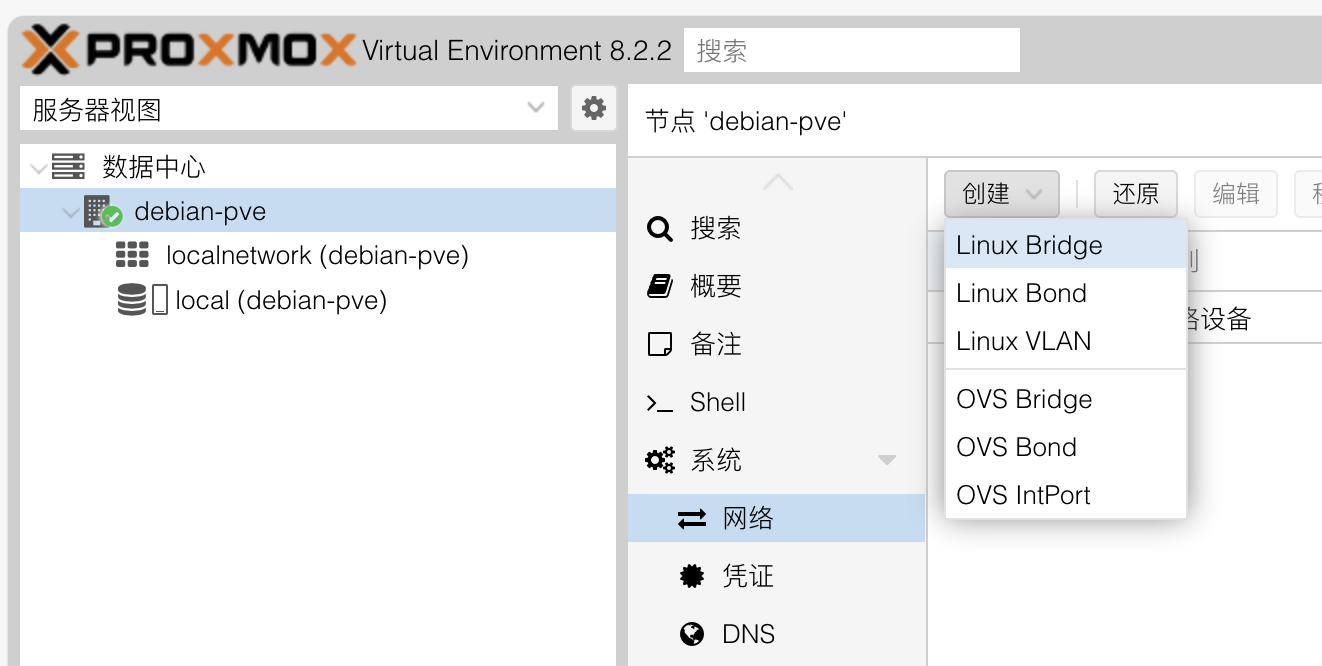Open the 备注 notes menu item
The width and height of the screenshot is (1322, 666).
point(777,345)
